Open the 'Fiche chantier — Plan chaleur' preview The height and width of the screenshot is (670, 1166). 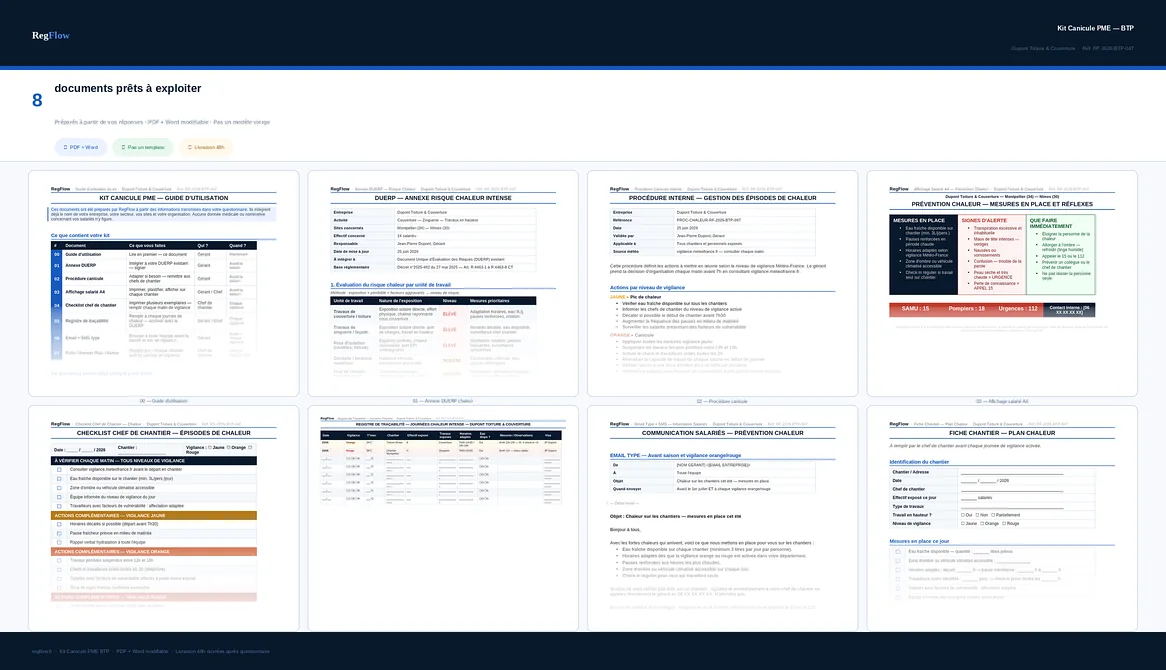click(x=1002, y=518)
